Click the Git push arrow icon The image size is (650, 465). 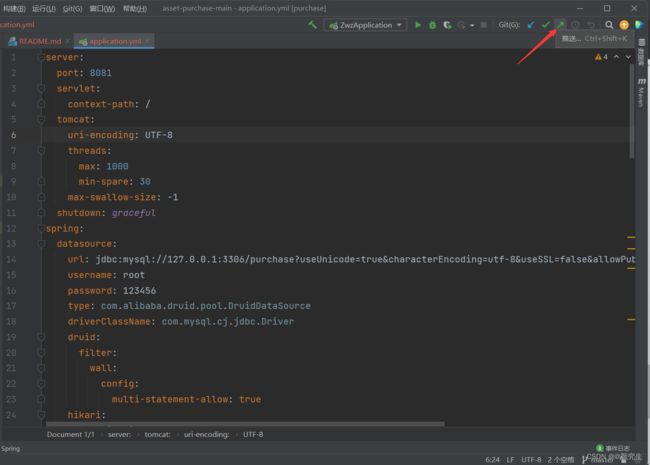(560, 25)
